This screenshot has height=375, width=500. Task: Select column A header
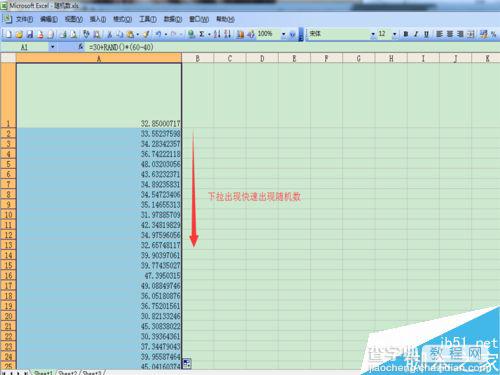pos(99,58)
